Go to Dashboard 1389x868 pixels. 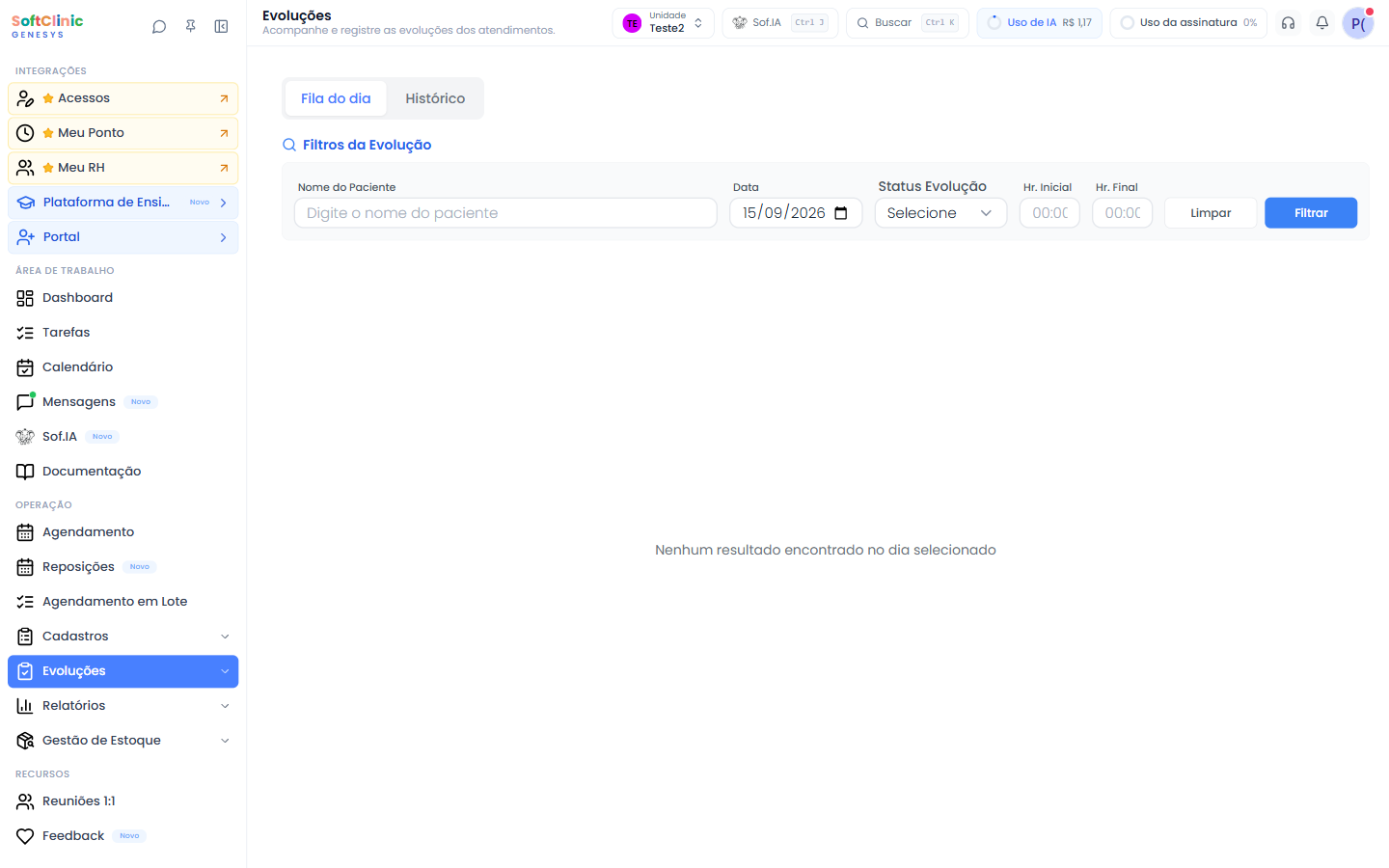[123, 298]
